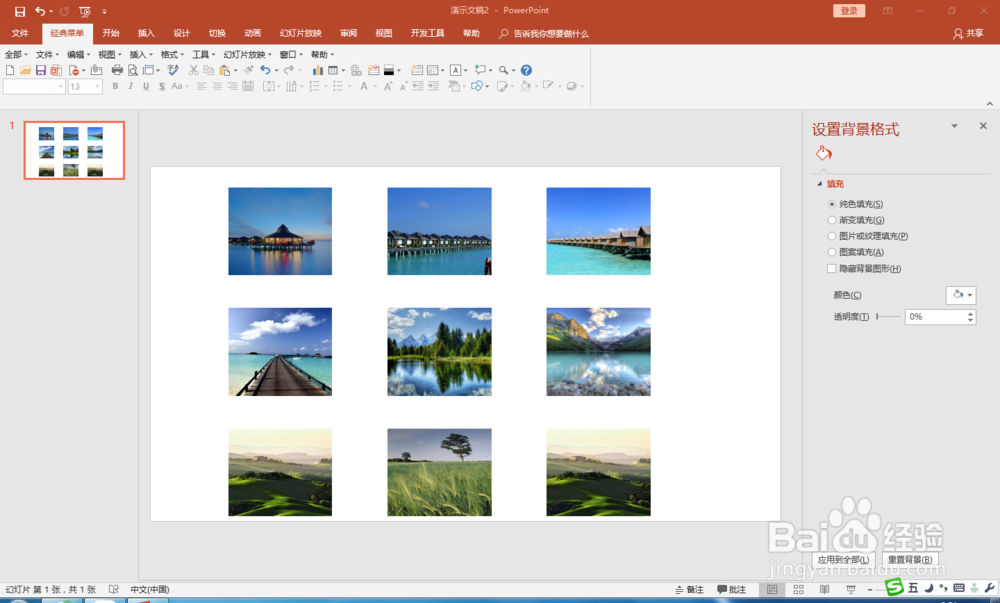Run the spelling check icon
The width and height of the screenshot is (1000, 603).
coord(173,70)
